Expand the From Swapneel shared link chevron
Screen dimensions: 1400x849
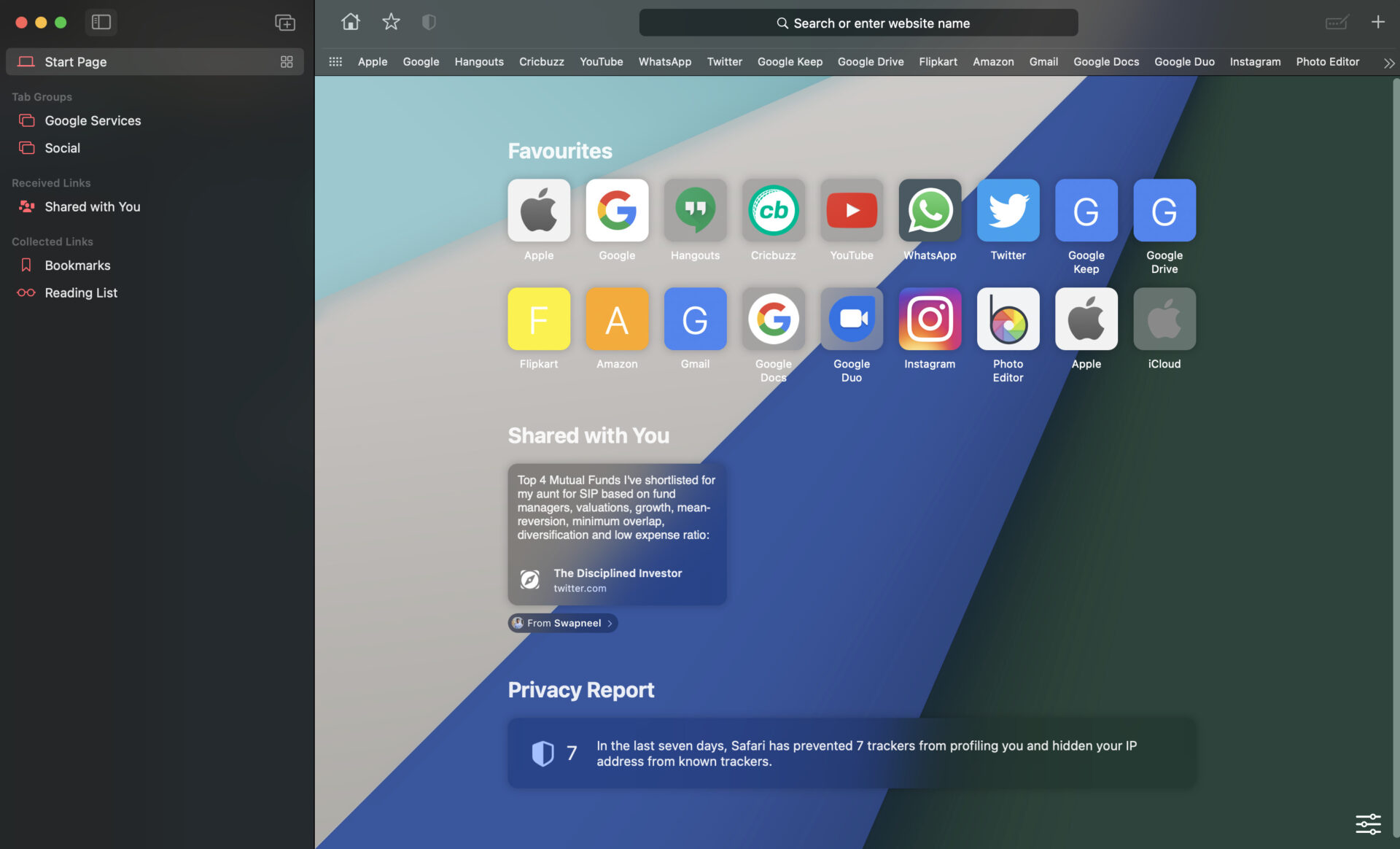[610, 623]
